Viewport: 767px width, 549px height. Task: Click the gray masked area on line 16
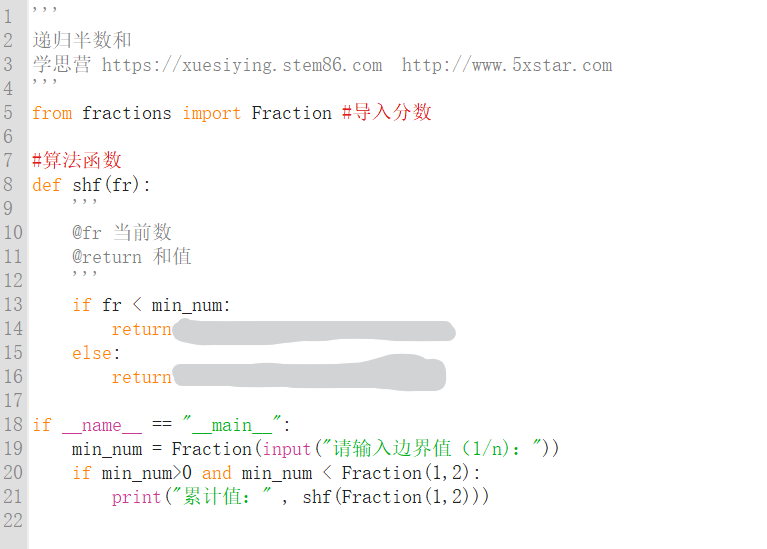click(x=310, y=373)
